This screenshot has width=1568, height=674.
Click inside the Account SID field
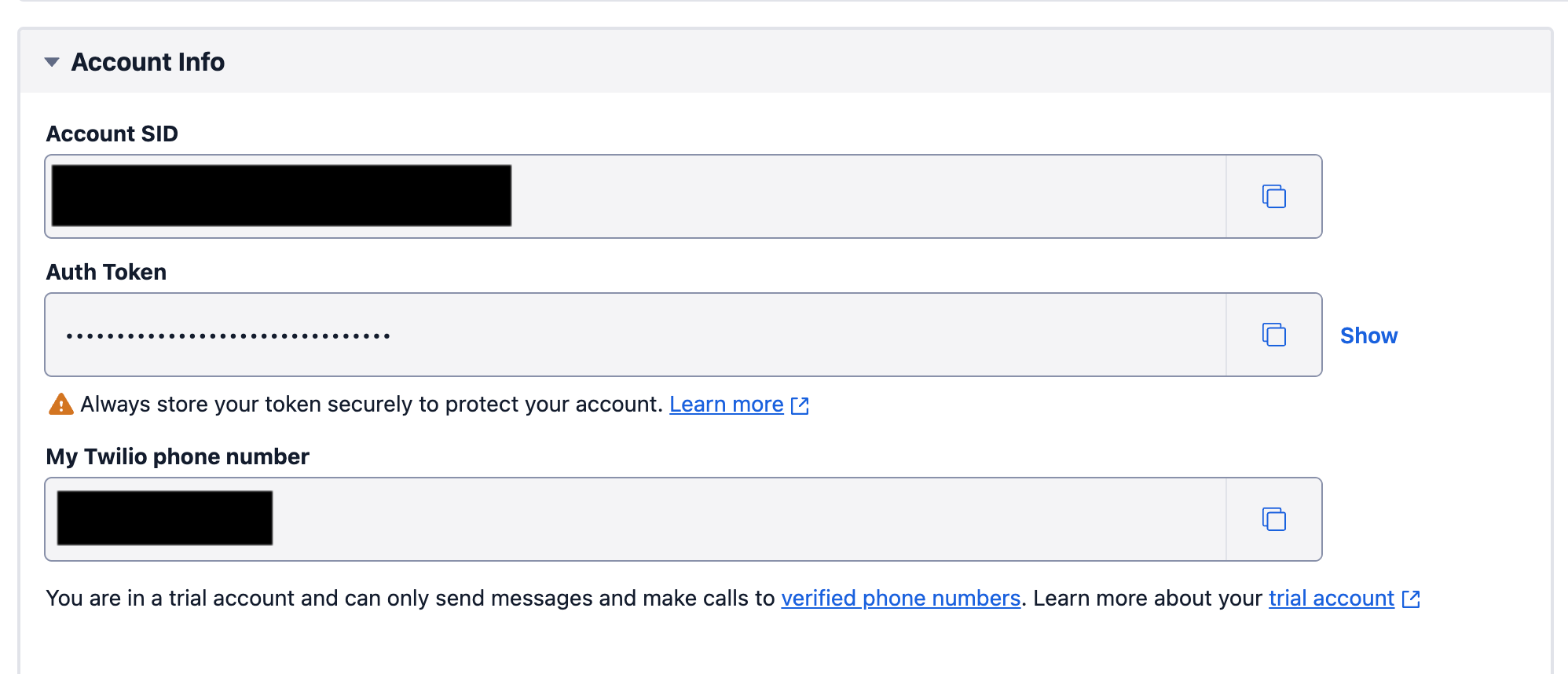pos(786,196)
